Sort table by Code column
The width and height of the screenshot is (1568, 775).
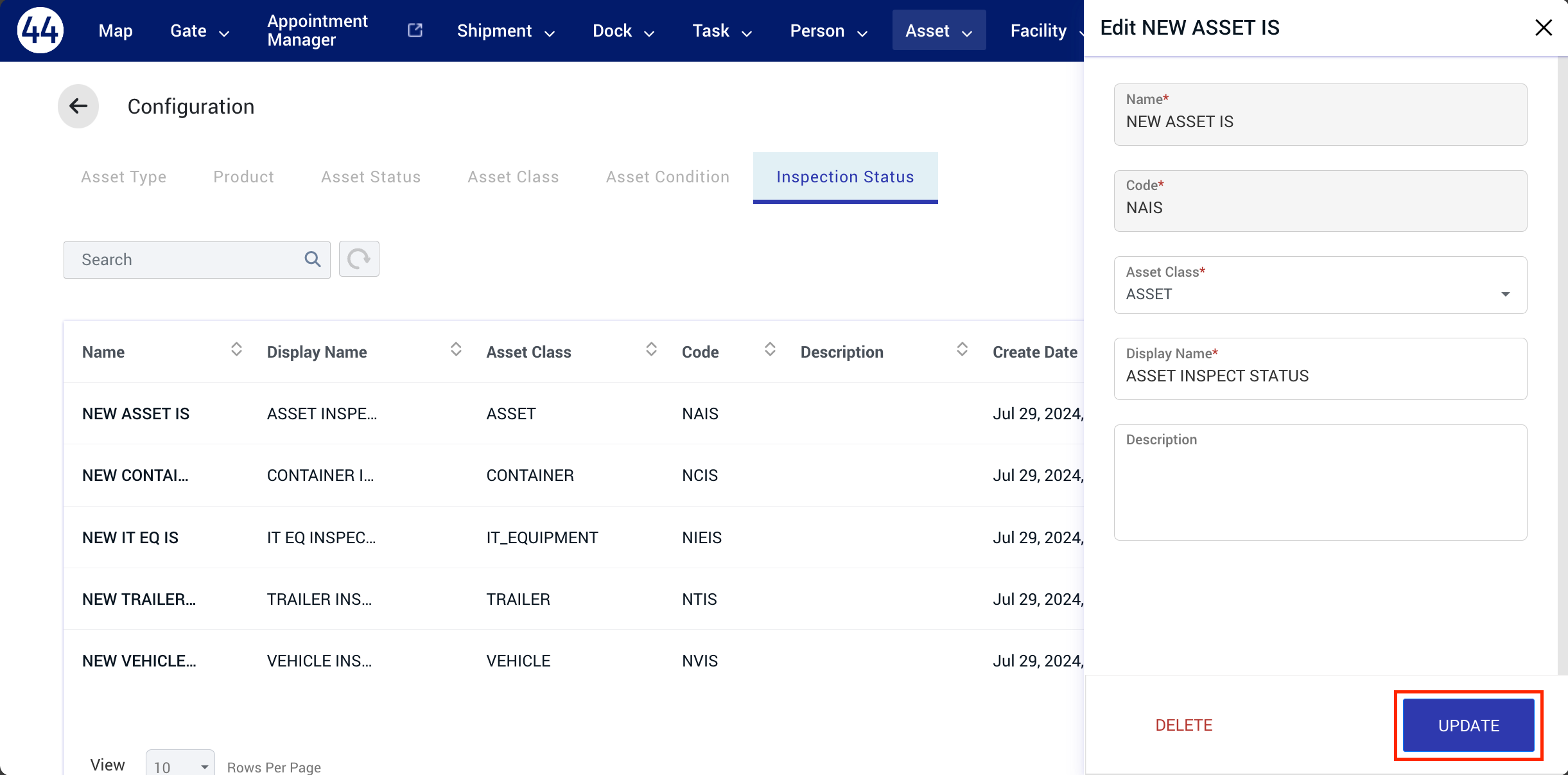coord(770,350)
